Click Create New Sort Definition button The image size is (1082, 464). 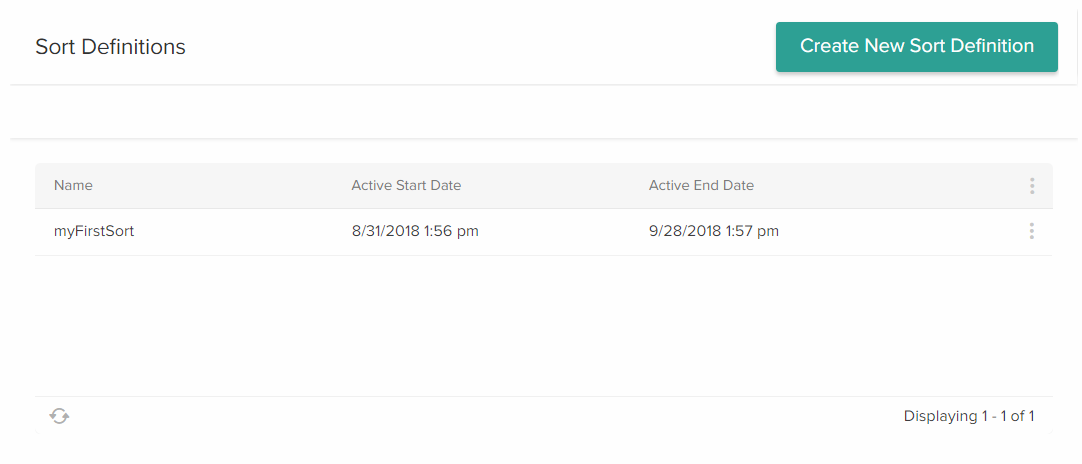click(916, 47)
